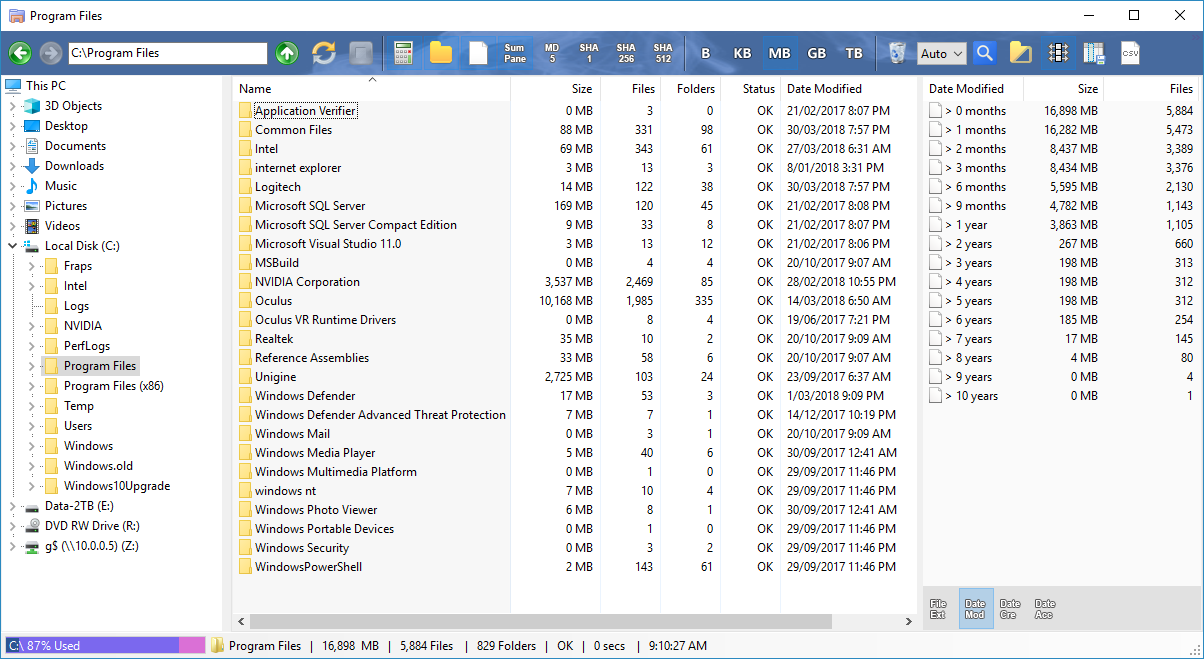
Task: Click the calculator icon on the toolbar
Action: (403, 52)
